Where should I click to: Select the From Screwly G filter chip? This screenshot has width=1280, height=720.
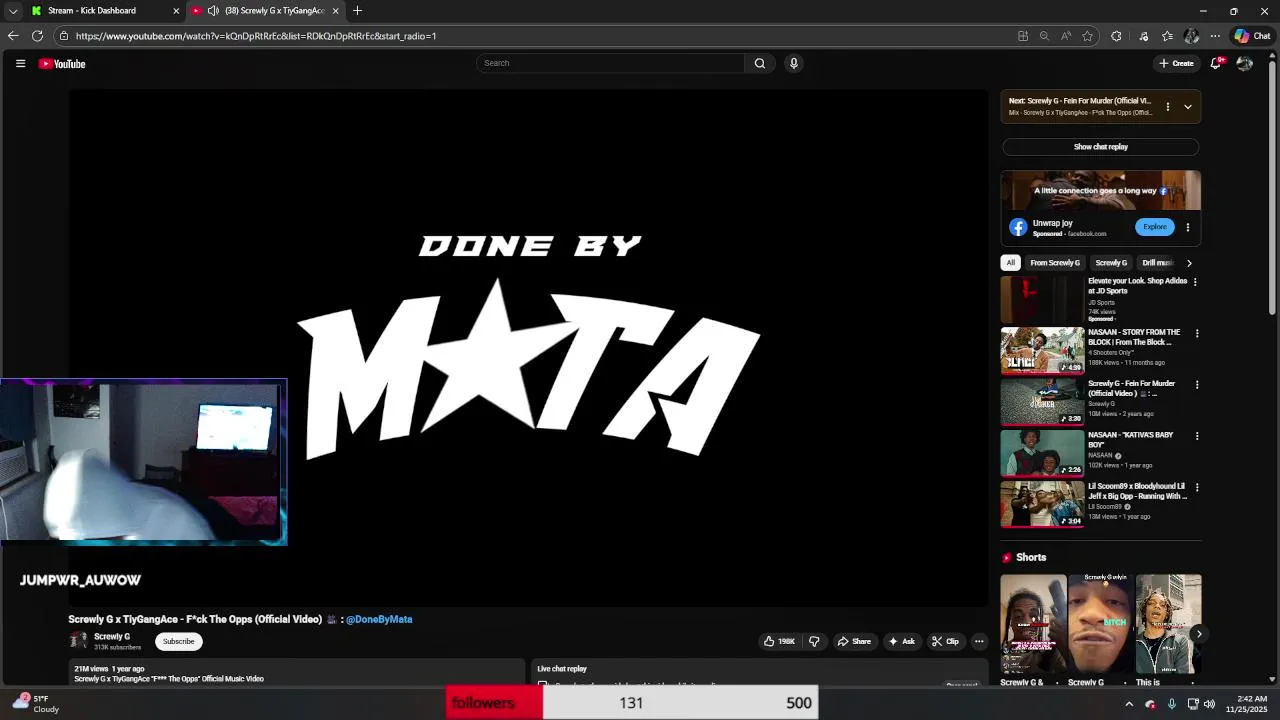(x=1055, y=263)
